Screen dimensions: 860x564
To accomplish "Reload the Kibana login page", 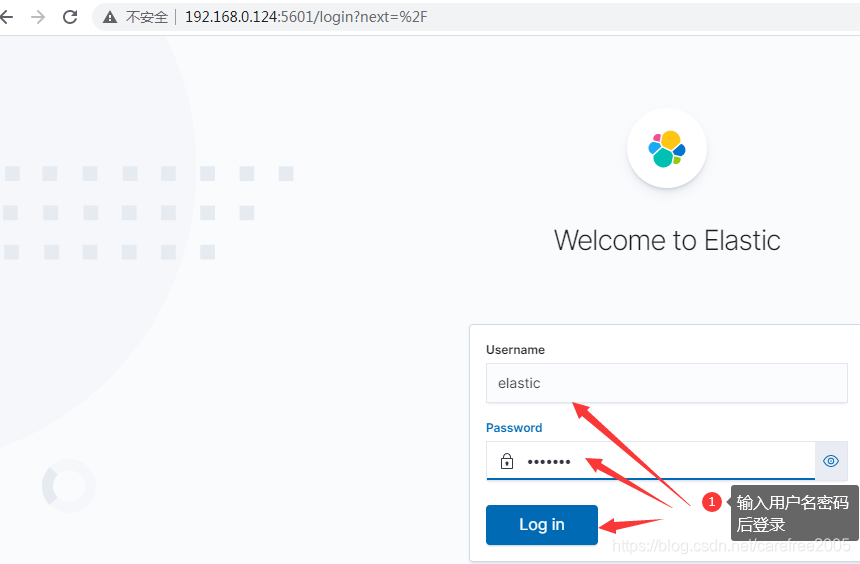I will (x=70, y=17).
